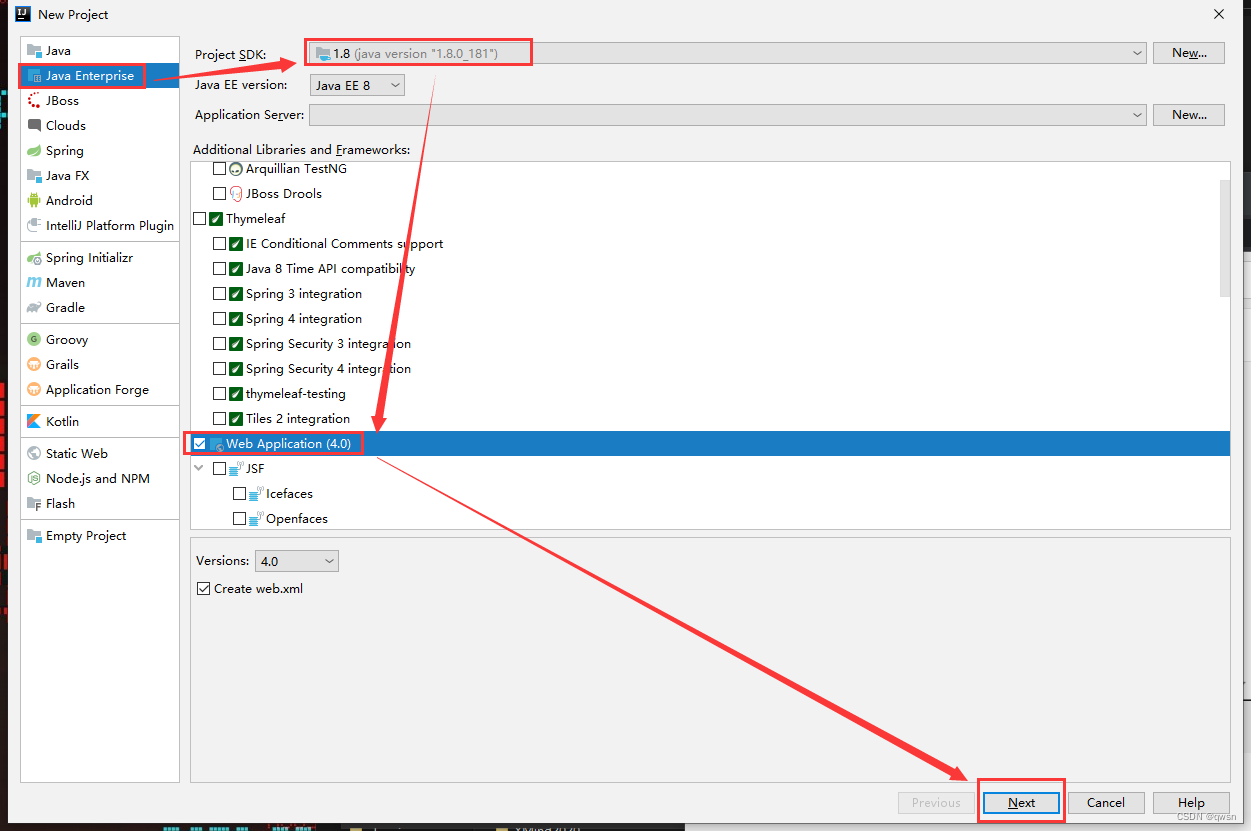Toggle Java 8 Time API compatibility checkbox
The image size is (1251, 831).
click(220, 269)
